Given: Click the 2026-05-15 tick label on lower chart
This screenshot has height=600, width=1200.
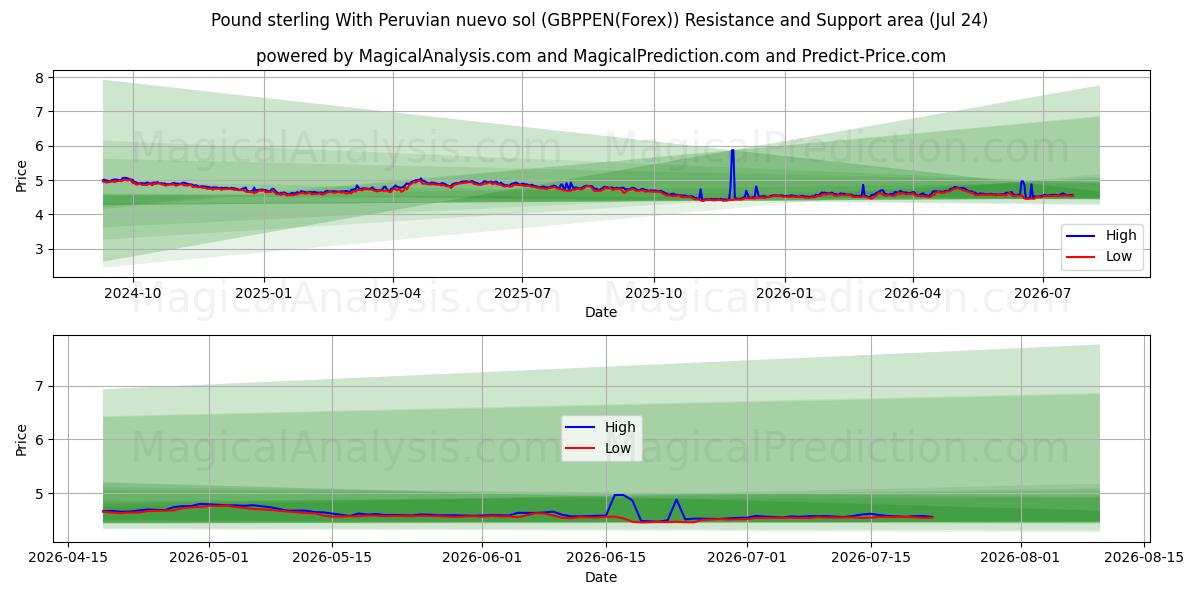Looking at the screenshot, I should 332,559.
